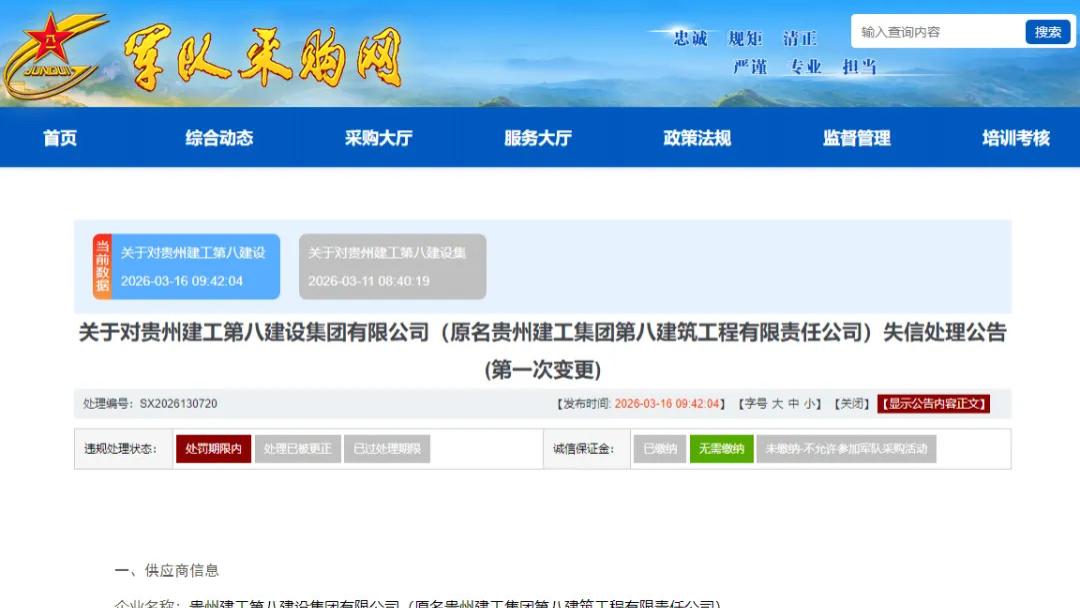
Task: Select the 处罚期限内 penalty status indicator
Action: (x=212, y=448)
